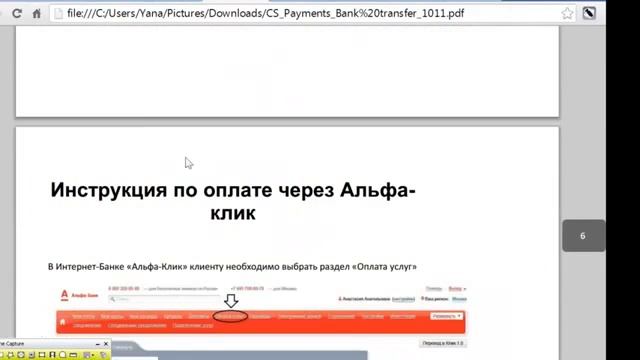Click the page number 6 indicator
Screen dimensions: 640x360
(583, 236)
